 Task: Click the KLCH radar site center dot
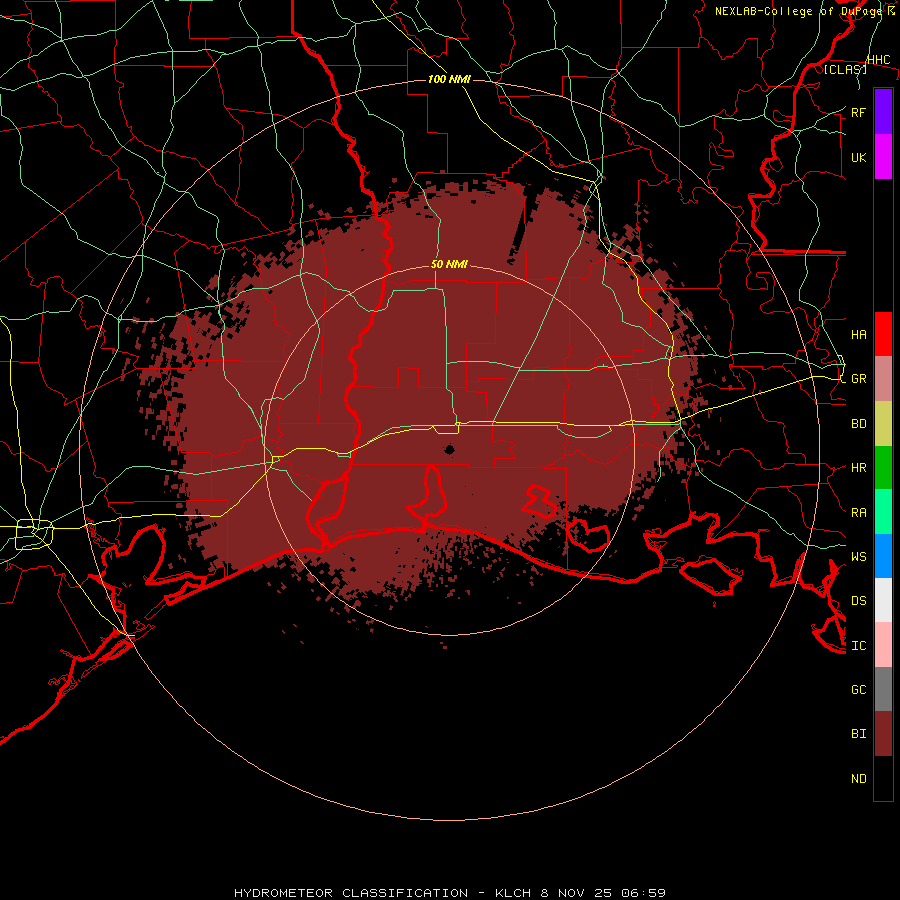click(x=449, y=449)
